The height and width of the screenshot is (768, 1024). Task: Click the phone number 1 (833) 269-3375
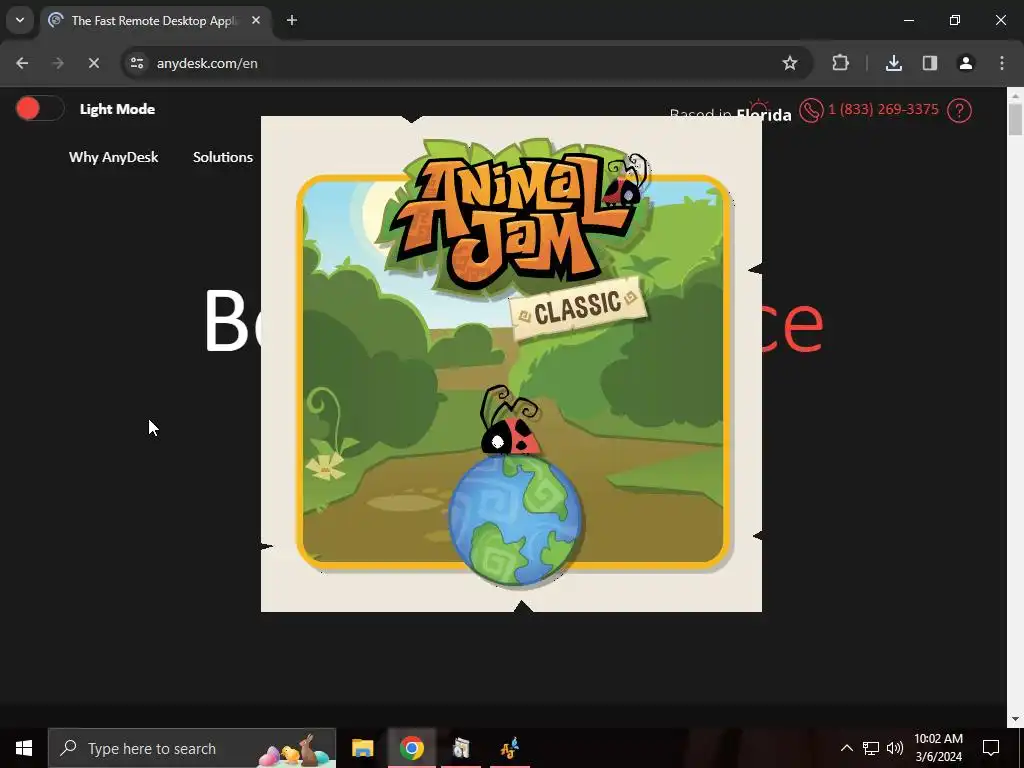point(883,109)
